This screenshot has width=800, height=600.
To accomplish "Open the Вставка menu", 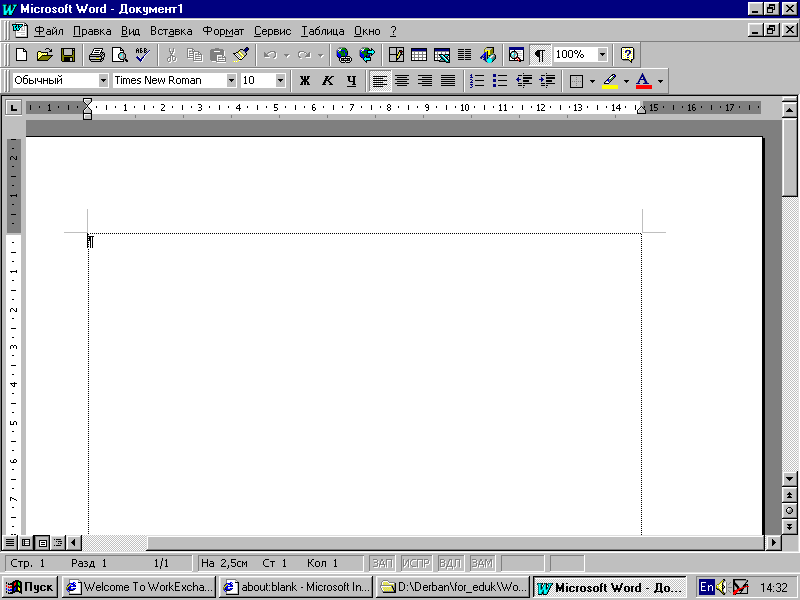I will 171,31.
